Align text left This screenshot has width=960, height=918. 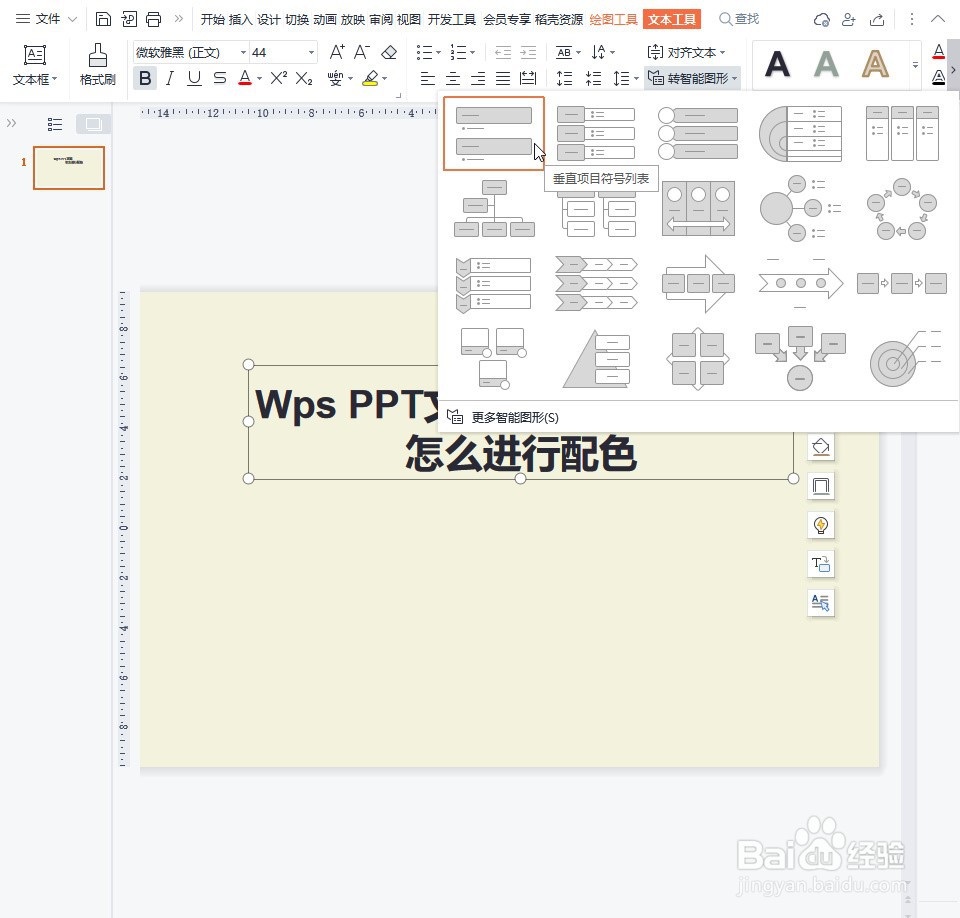click(427, 78)
